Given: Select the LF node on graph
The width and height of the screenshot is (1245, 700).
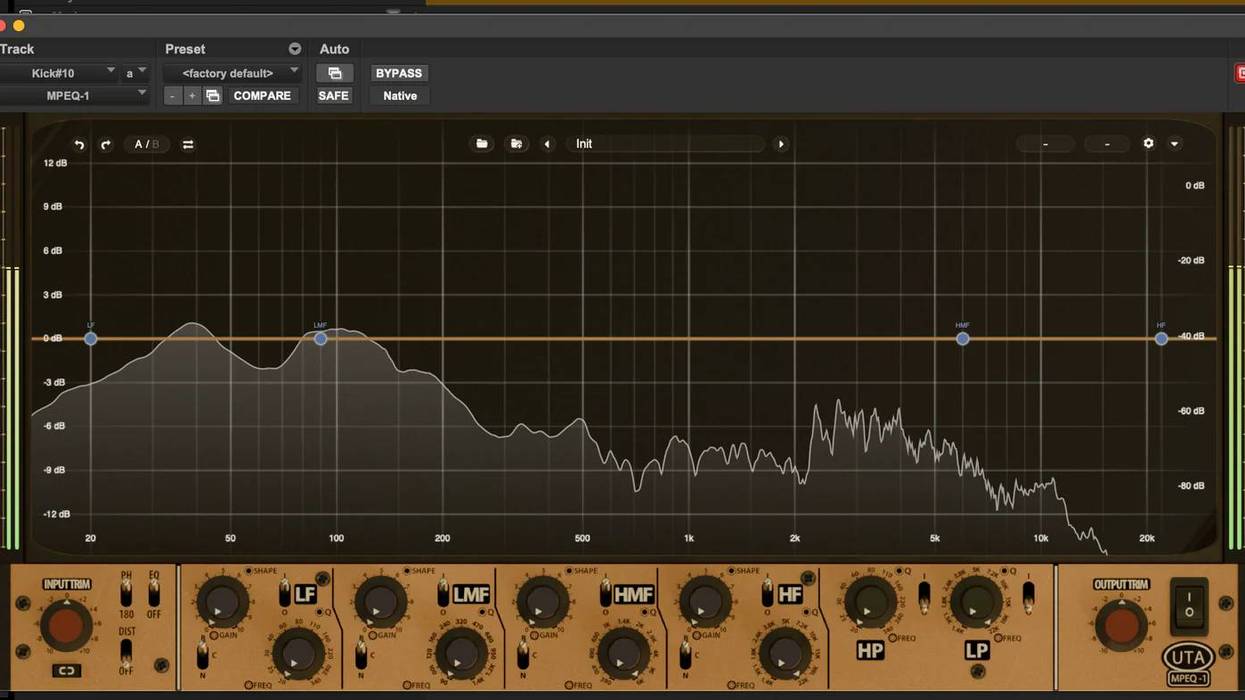Looking at the screenshot, I should pyautogui.click(x=91, y=339).
